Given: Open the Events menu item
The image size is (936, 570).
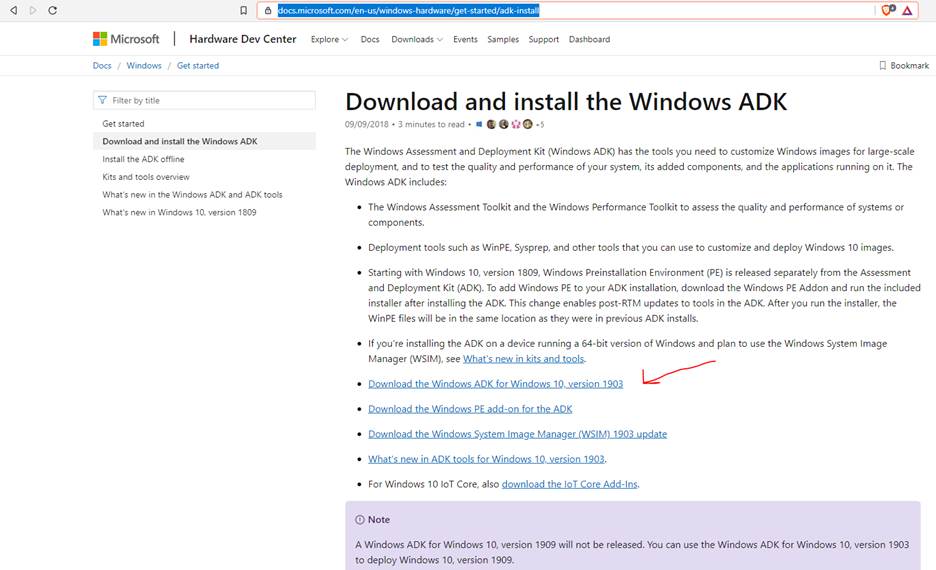Looking at the screenshot, I should 465,39.
